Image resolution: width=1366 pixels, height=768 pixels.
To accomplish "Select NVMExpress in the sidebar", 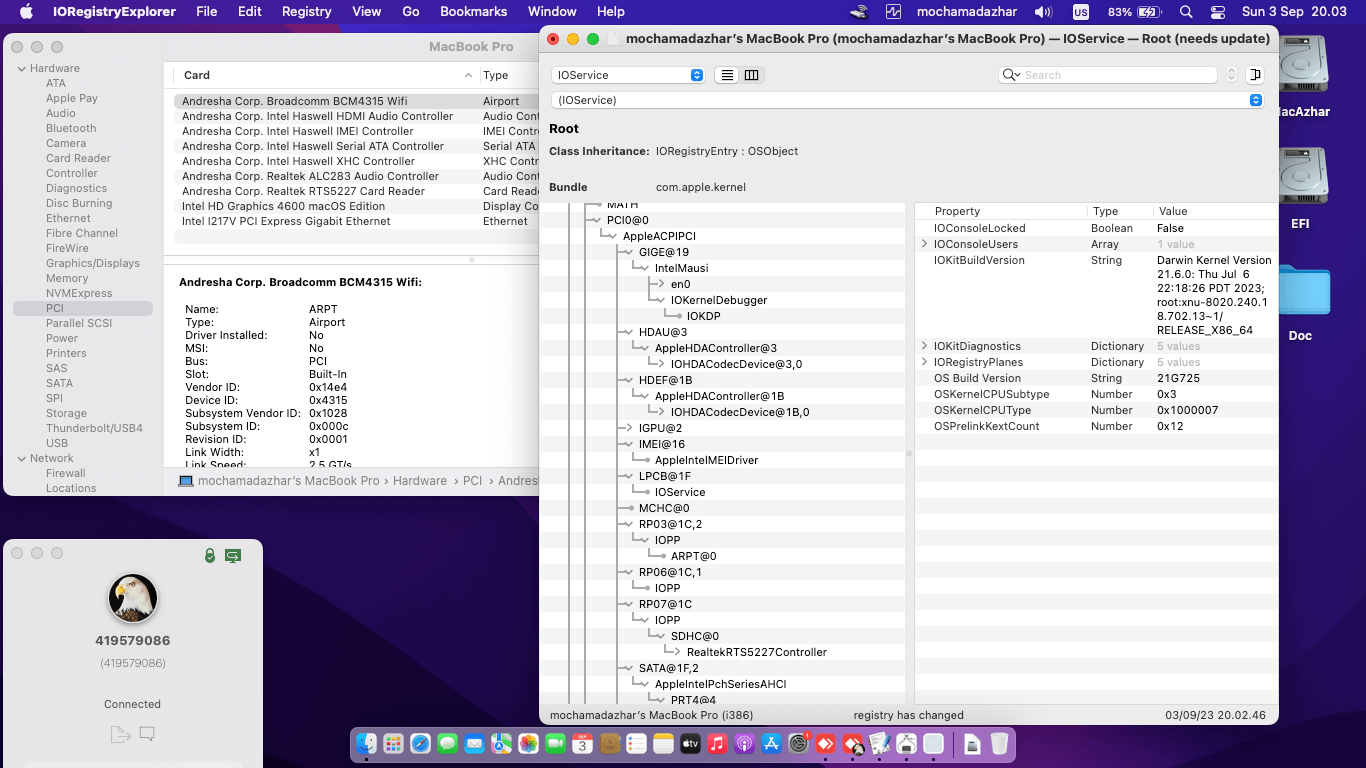I will (79, 293).
